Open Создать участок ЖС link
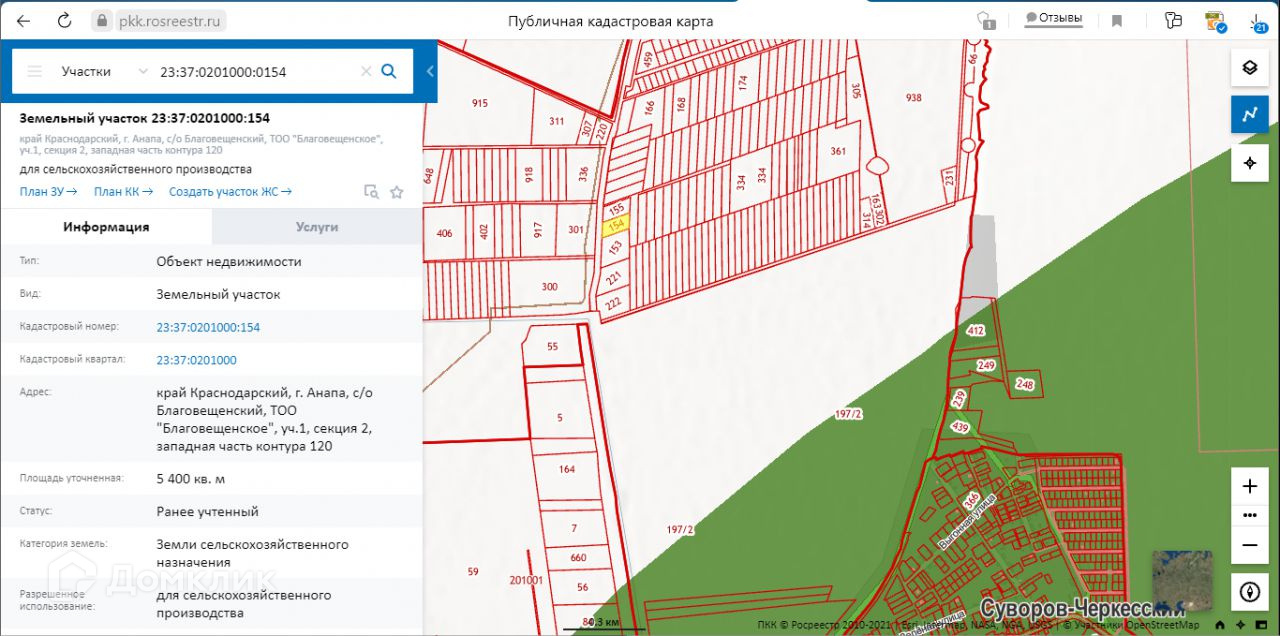The image size is (1280, 636). pos(230,192)
